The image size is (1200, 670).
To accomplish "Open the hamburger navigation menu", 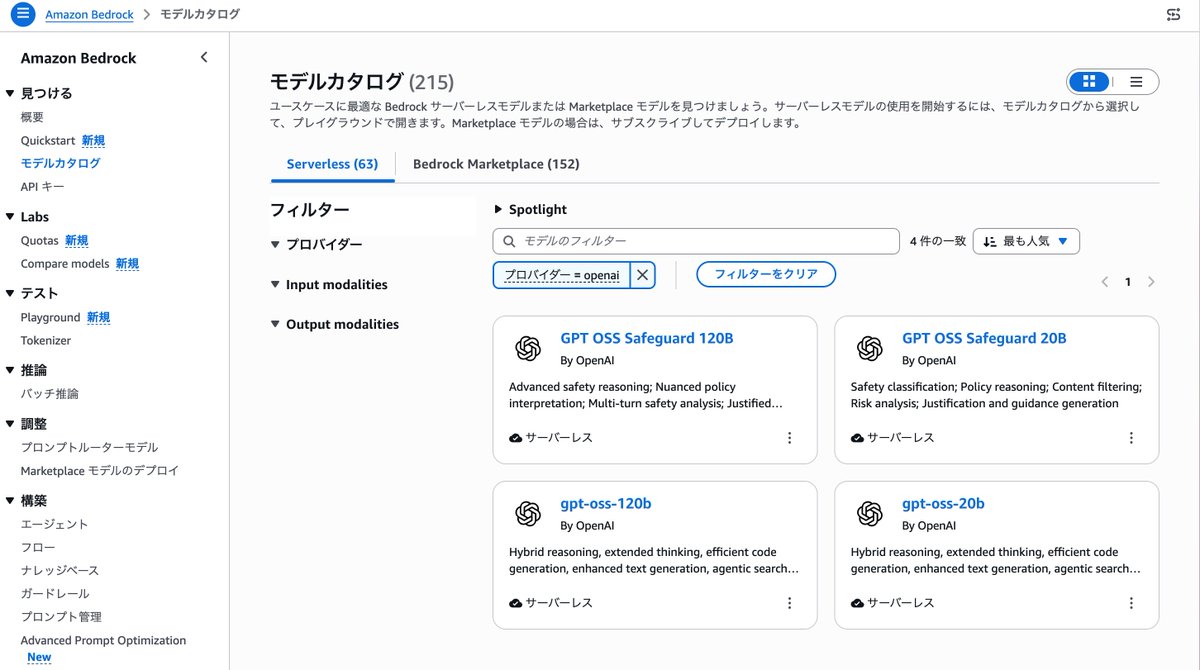I will (22, 15).
